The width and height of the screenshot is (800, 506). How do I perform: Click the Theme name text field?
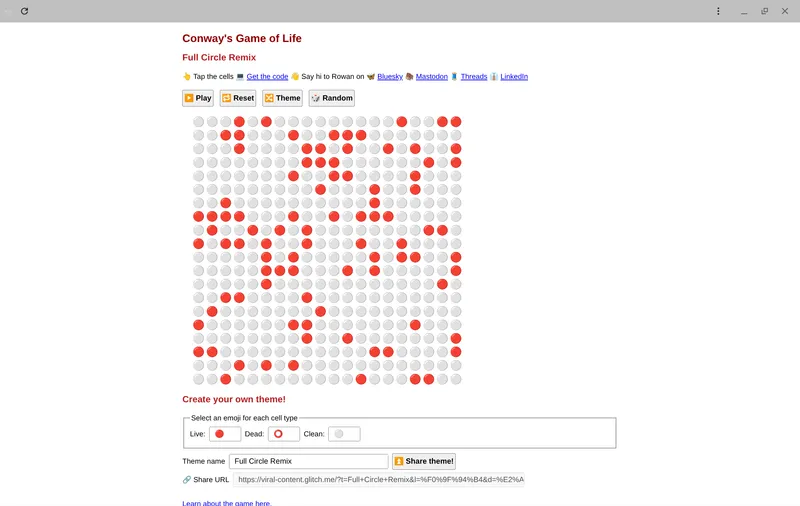(308, 461)
